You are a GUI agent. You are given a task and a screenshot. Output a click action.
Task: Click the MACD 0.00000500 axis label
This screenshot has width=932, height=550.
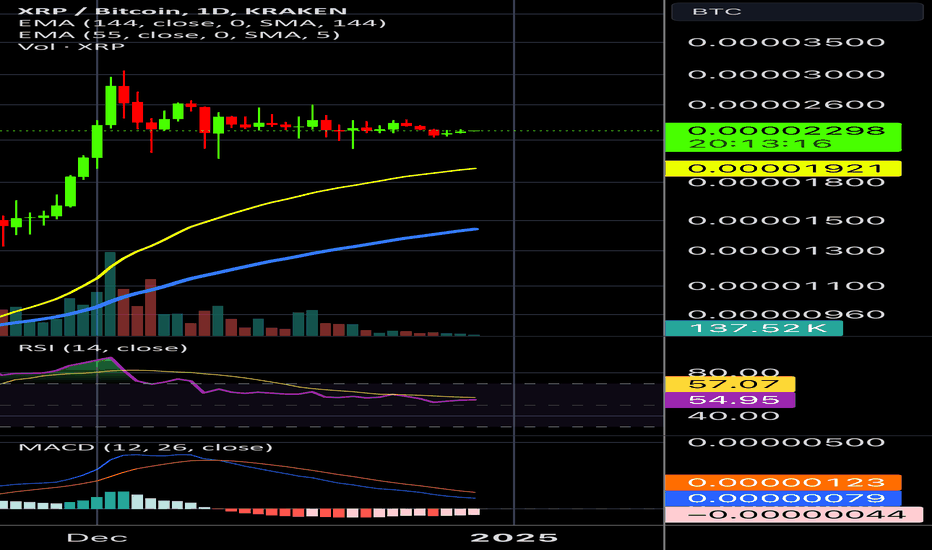[786, 442]
